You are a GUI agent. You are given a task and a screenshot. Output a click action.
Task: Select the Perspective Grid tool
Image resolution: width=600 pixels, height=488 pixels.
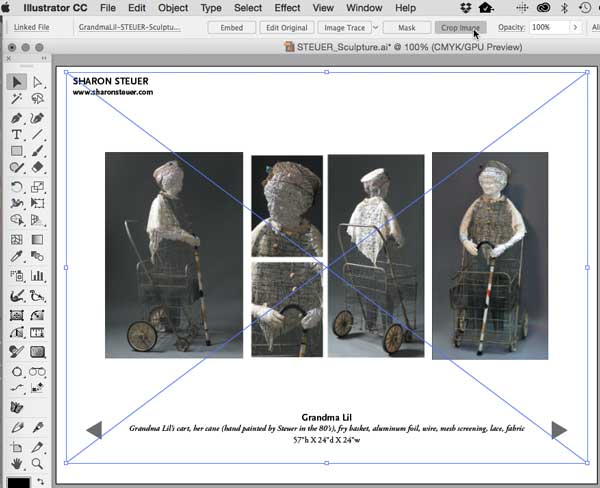coord(37,220)
